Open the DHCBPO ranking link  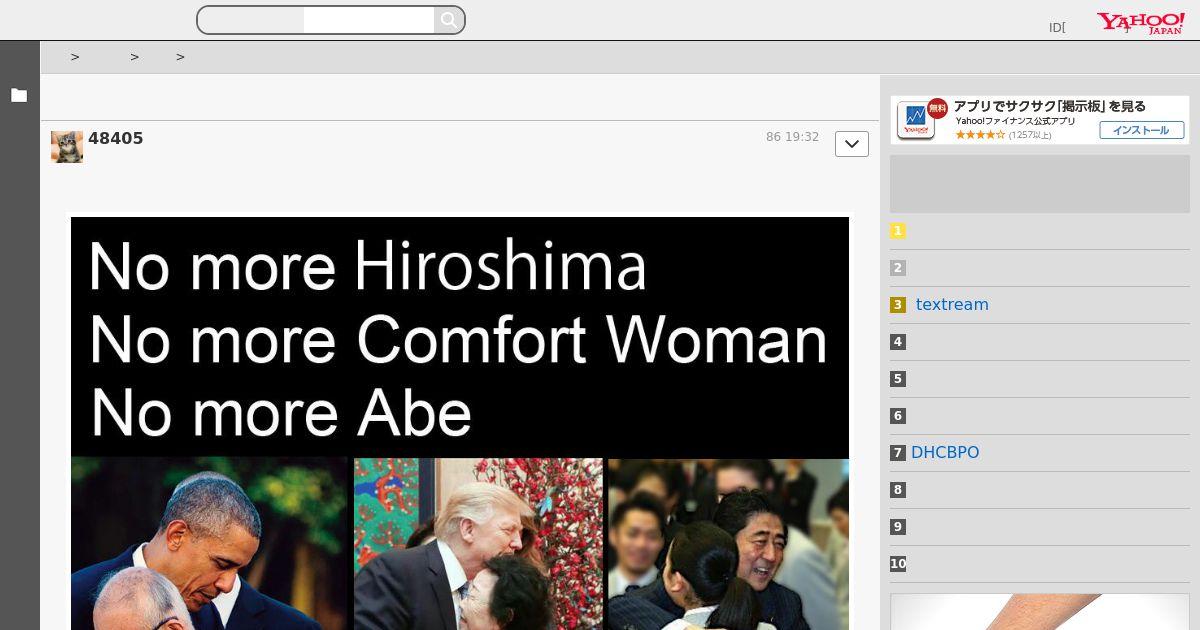tap(945, 453)
